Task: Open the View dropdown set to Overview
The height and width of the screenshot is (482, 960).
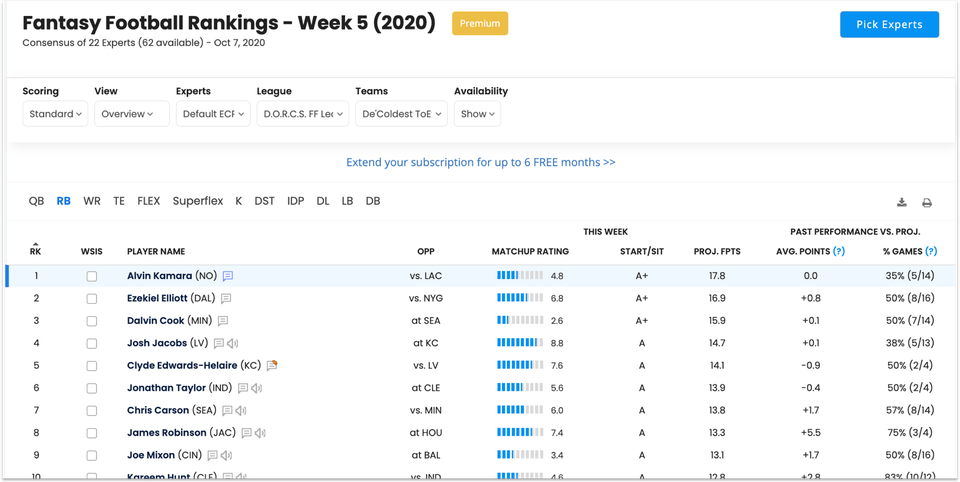Action: tap(132, 114)
